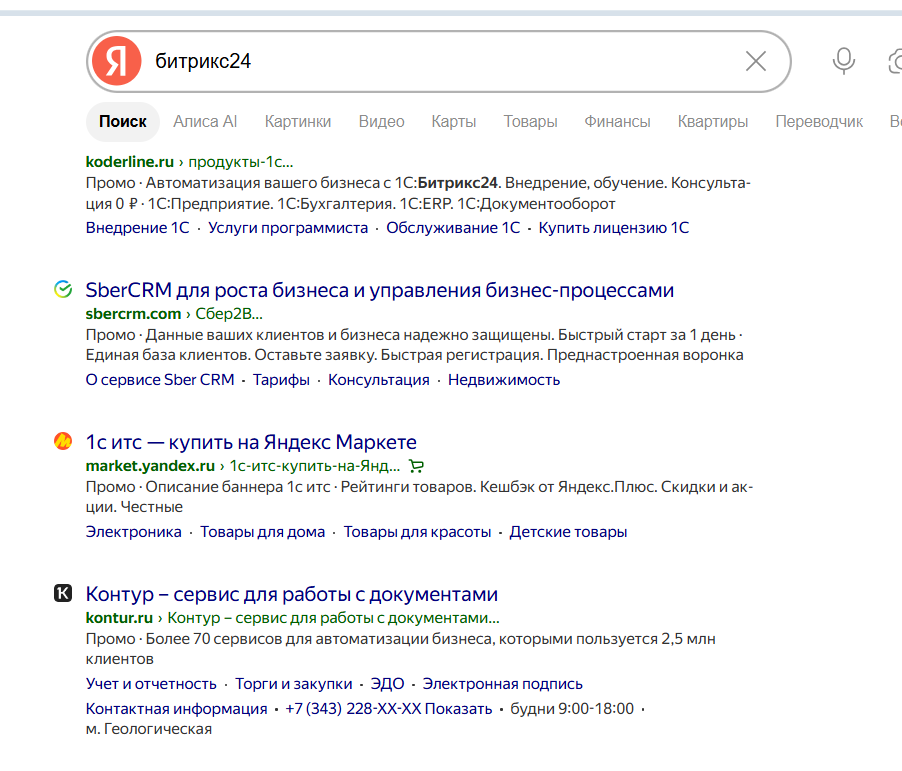Click the Электронная подпись link under Контур
902x771 pixels.
[x=503, y=684]
